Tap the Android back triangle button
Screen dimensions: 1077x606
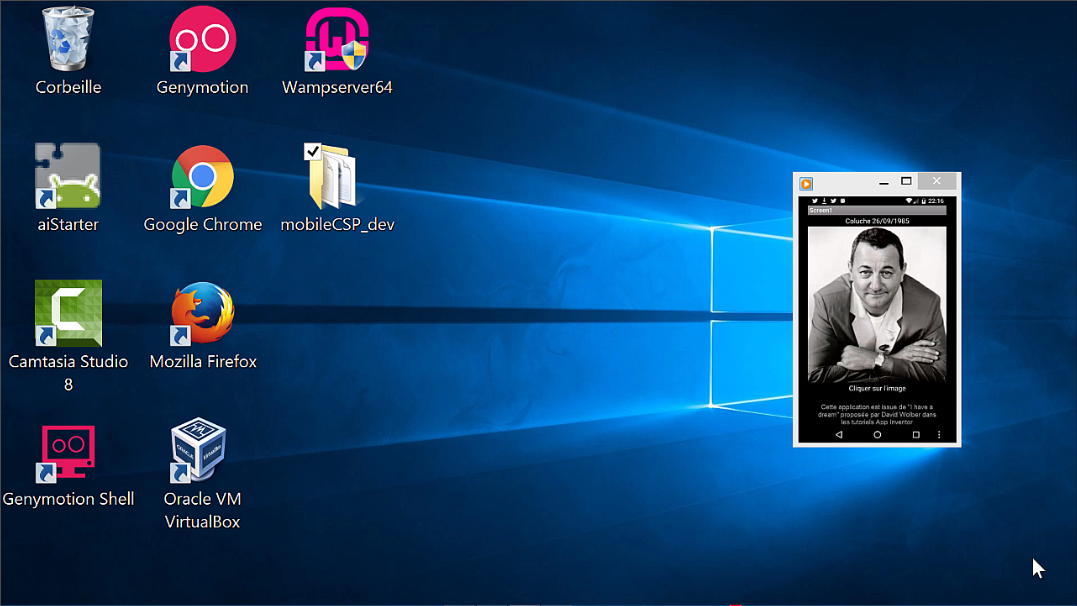click(x=839, y=434)
